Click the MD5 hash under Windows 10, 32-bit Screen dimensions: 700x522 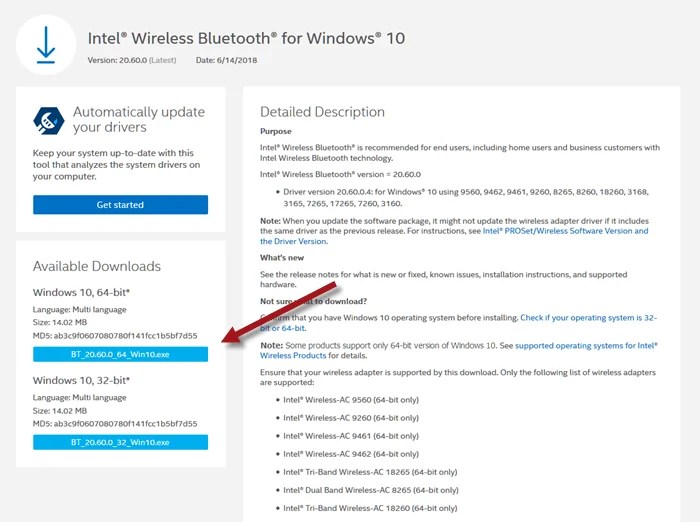pyautogui.click(x=115, y=424)
